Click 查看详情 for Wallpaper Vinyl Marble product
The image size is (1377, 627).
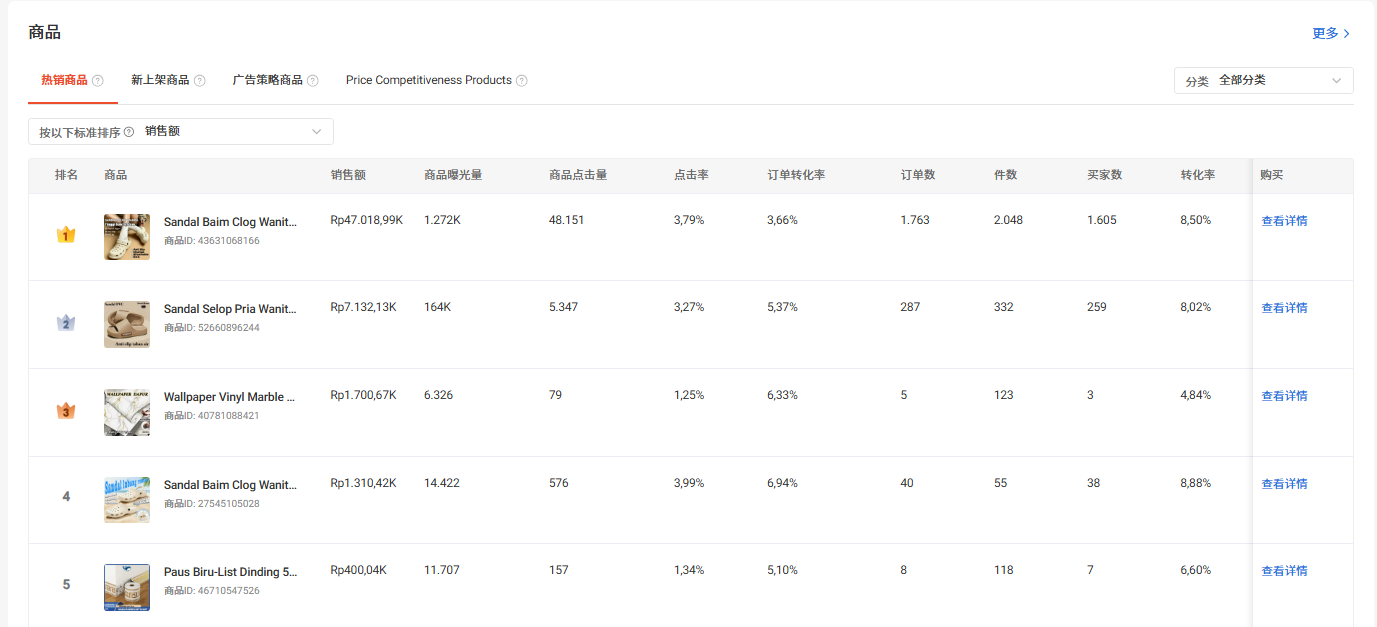pos(1284,396)
